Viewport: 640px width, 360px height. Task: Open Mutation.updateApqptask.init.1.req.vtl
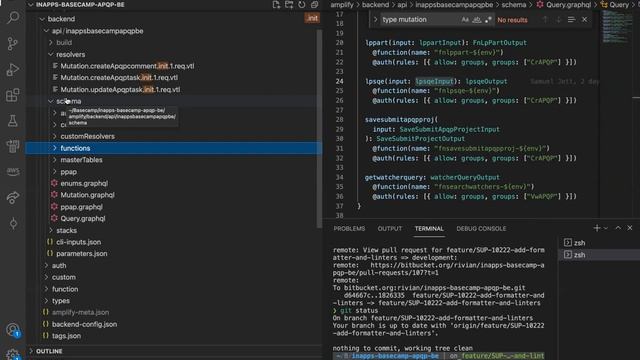174,89
